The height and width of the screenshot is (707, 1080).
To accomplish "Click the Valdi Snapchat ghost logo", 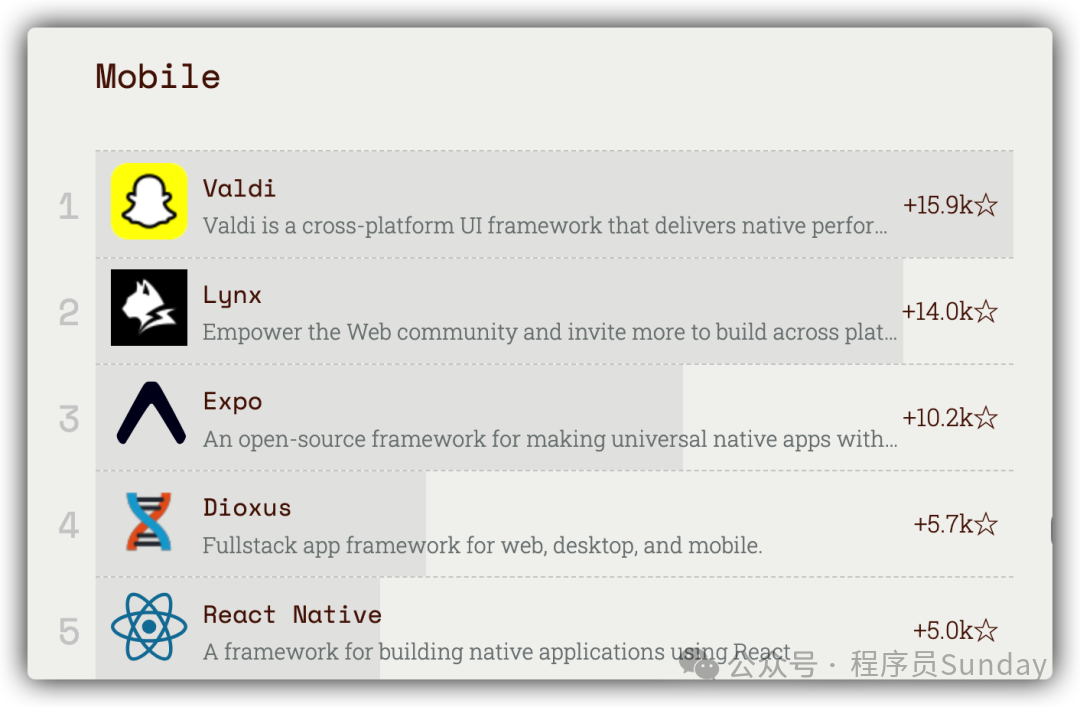I will (149, 202).
